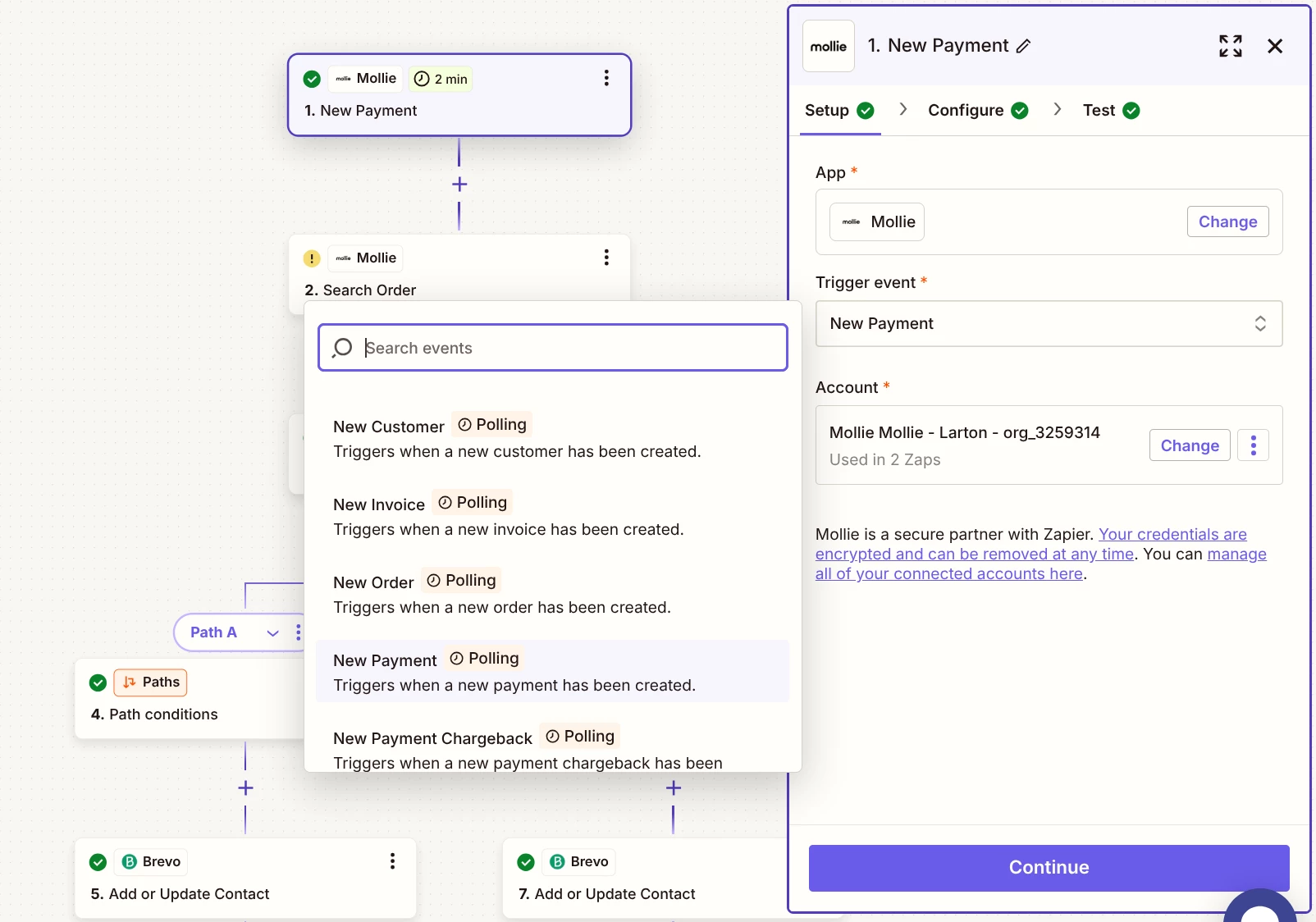The width and height of the screenshot is (1316, 922).
Task: Select the New Order event
Action: [x=552, y=594]
